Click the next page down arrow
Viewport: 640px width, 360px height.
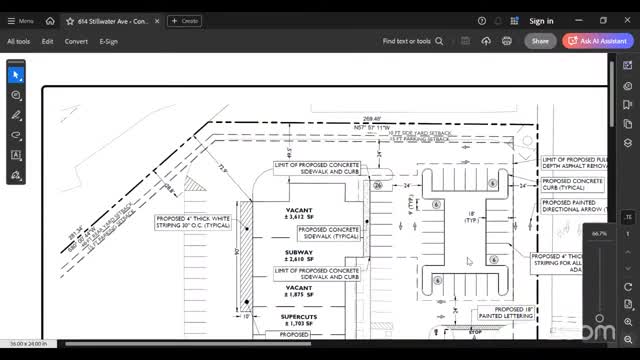tap(628, 268)
